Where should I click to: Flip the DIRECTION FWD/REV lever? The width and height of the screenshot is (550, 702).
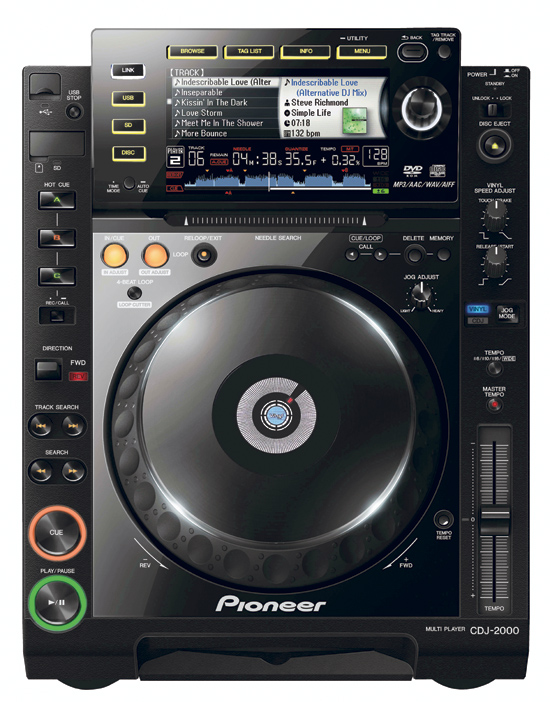click(48, 369)
